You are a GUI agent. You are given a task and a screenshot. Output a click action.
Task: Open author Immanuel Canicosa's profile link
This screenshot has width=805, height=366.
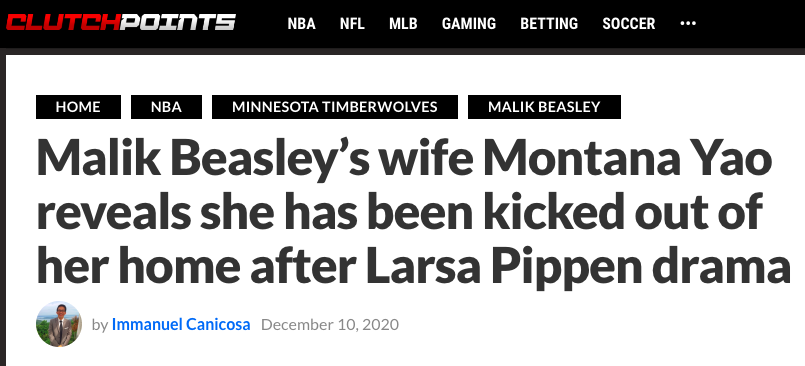click(x=181, y=324)
